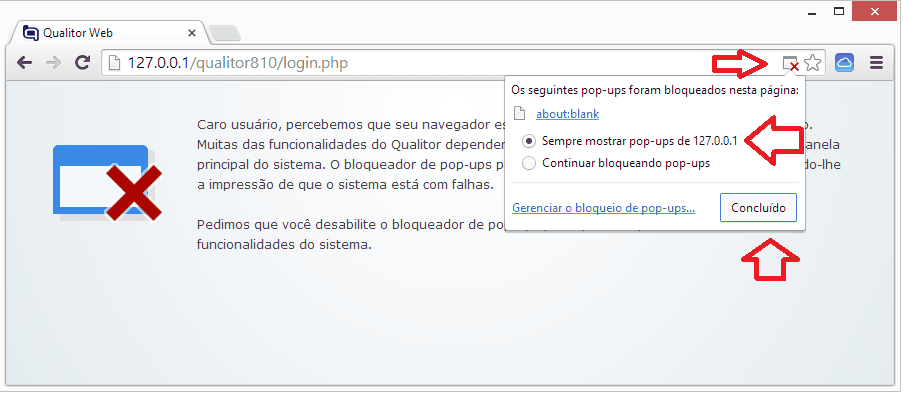Image resolution: width=903 pixels, height=393 pixels.
Task: Select the Qualitor Web tab
Action: tap(109, 33)
